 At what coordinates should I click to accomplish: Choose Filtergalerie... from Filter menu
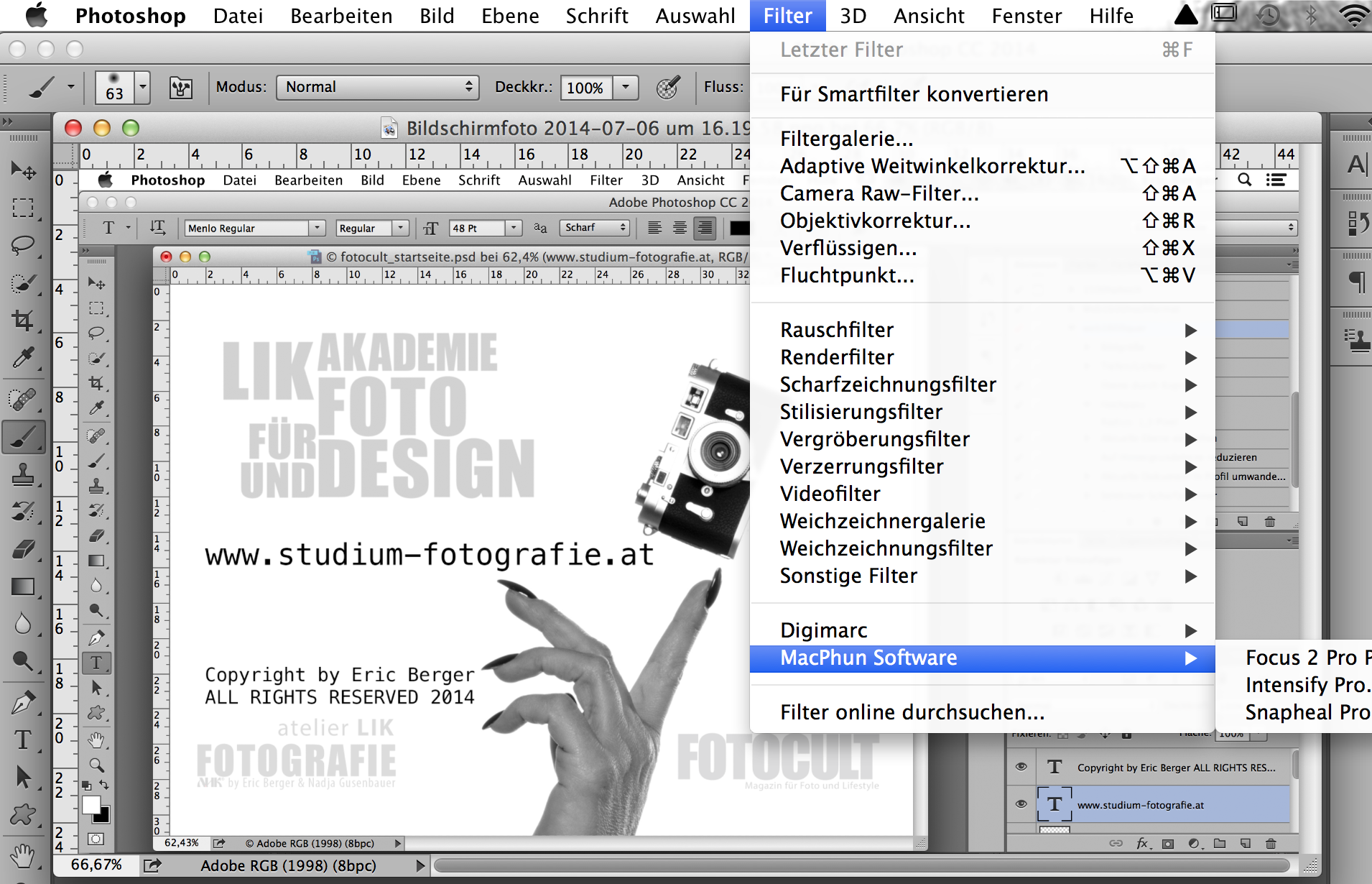(983, 139)
